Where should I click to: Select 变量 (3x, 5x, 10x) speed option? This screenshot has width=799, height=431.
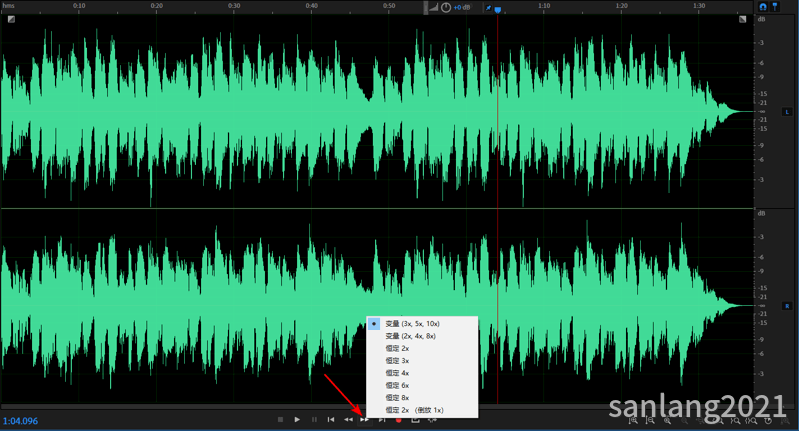(412, 324)
